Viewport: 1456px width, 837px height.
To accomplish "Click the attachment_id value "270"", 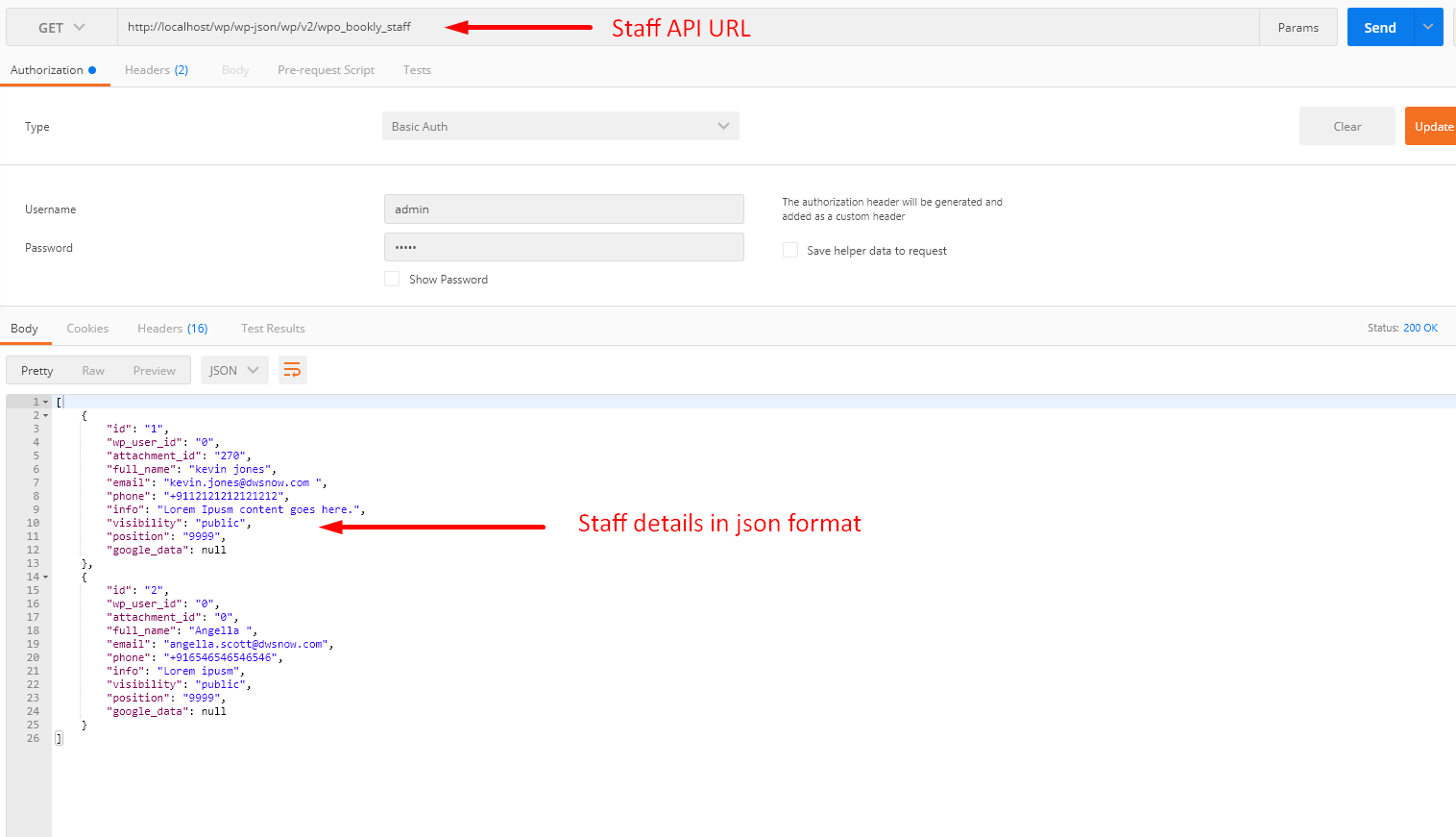I will (x=232, y=455).
